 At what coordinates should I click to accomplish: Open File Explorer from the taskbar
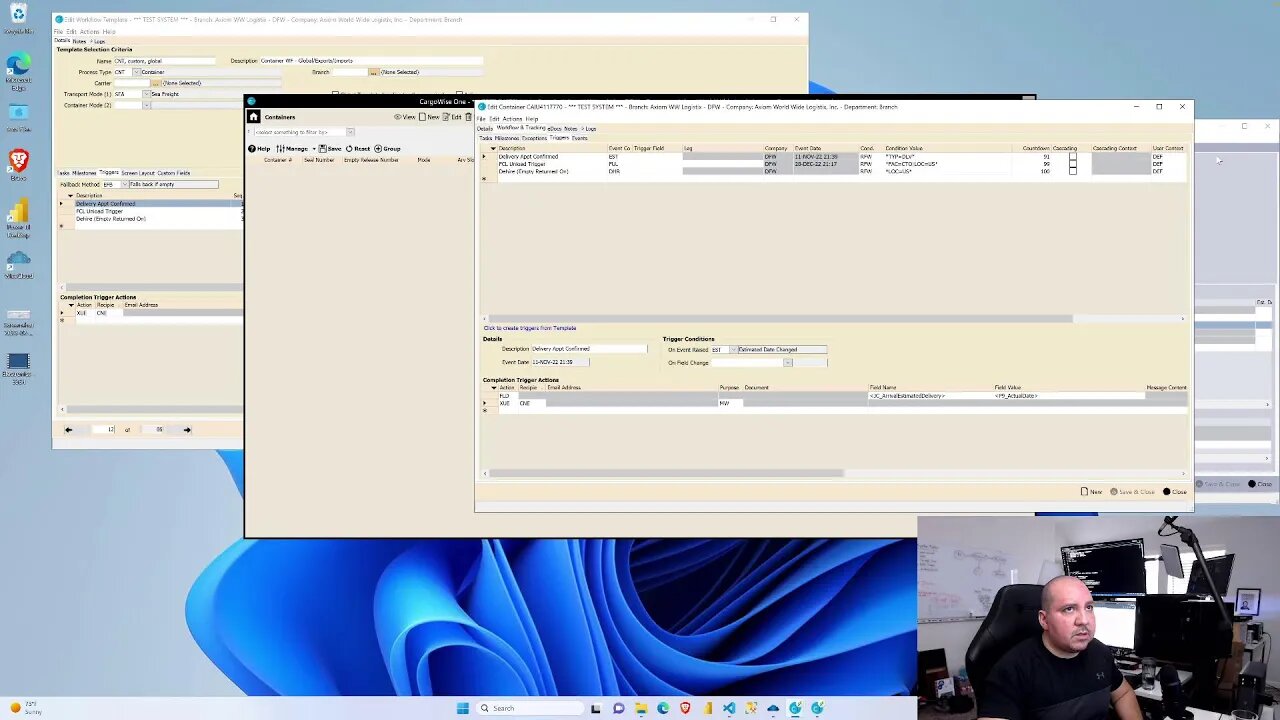tap(641, 708)
